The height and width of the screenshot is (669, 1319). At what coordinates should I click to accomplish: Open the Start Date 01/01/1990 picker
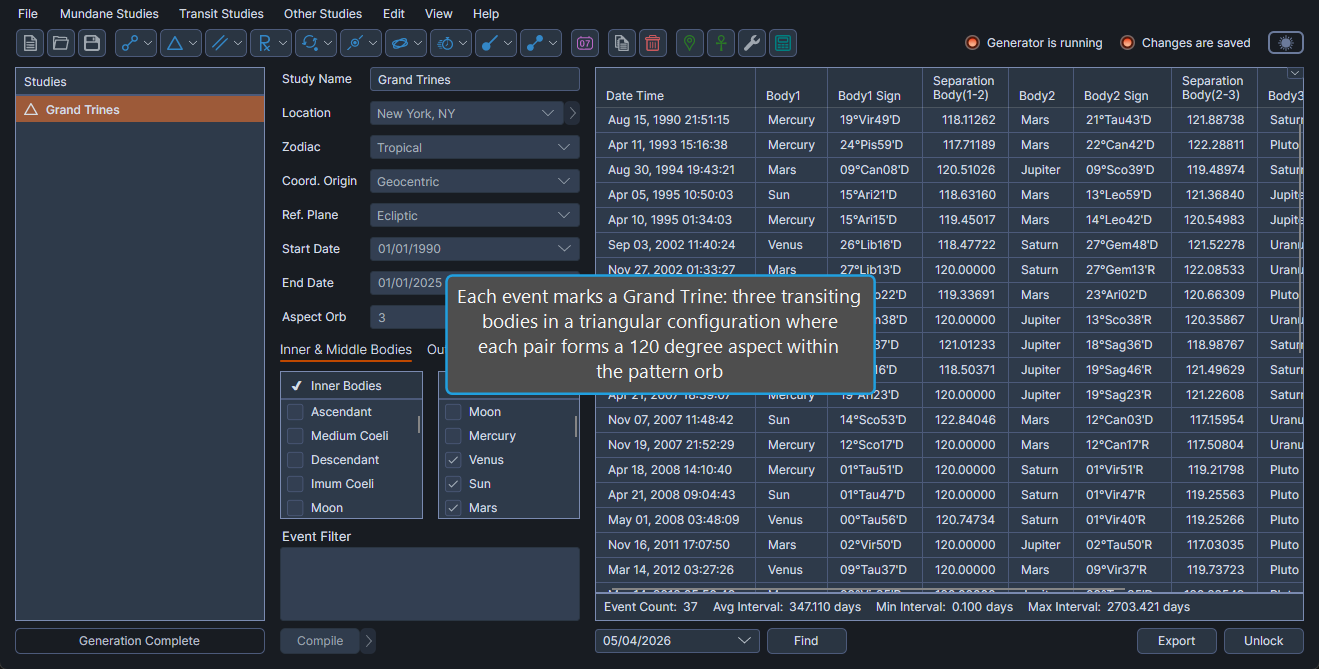[475, 250]
